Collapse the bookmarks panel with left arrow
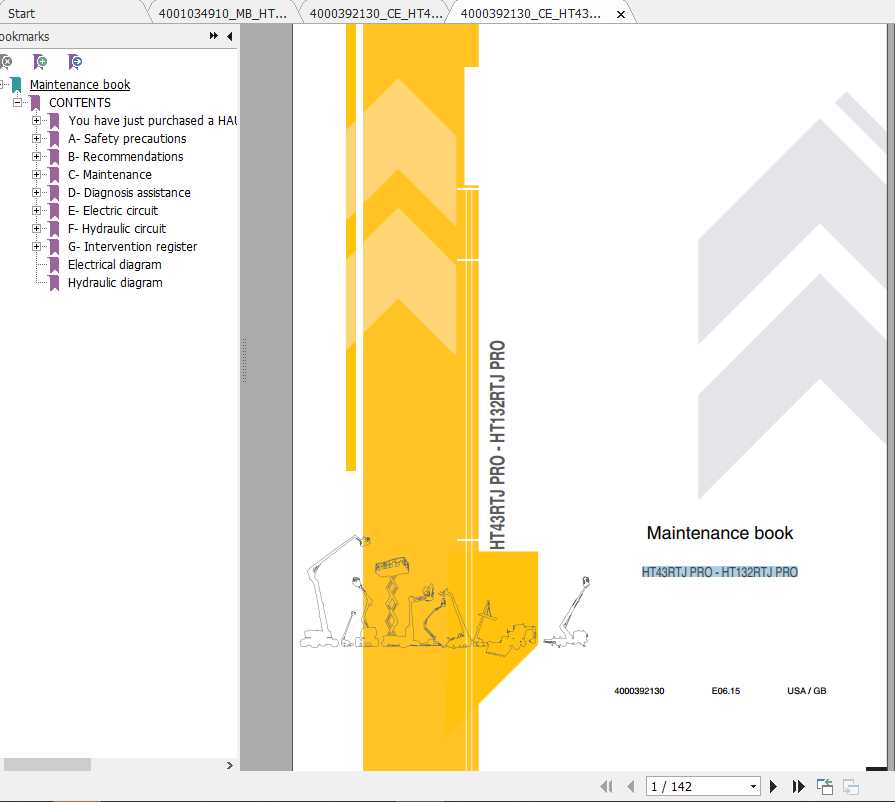The image size is (895, 802). pos(229,36)
